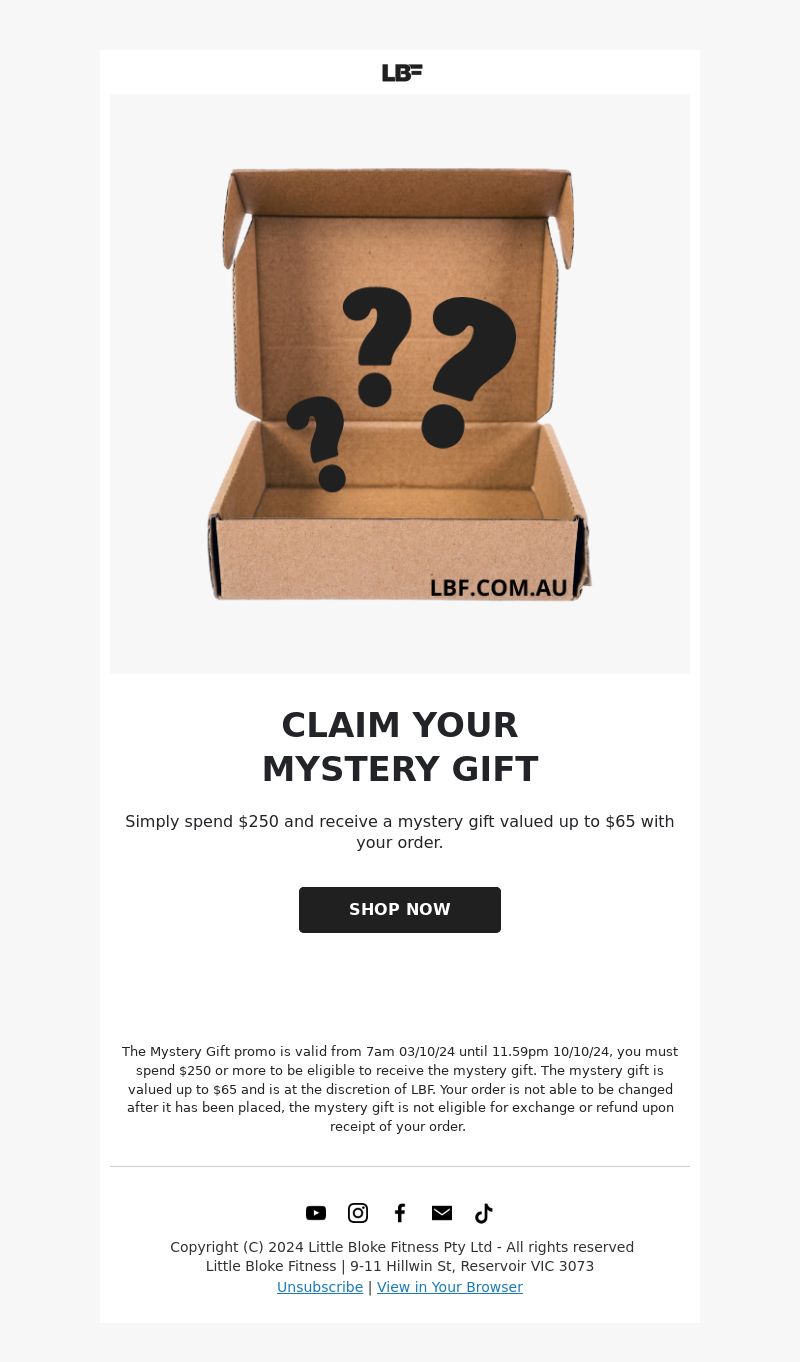
Task: Click the Hillwin St Reservoir address line
Action: point(400,1266)
